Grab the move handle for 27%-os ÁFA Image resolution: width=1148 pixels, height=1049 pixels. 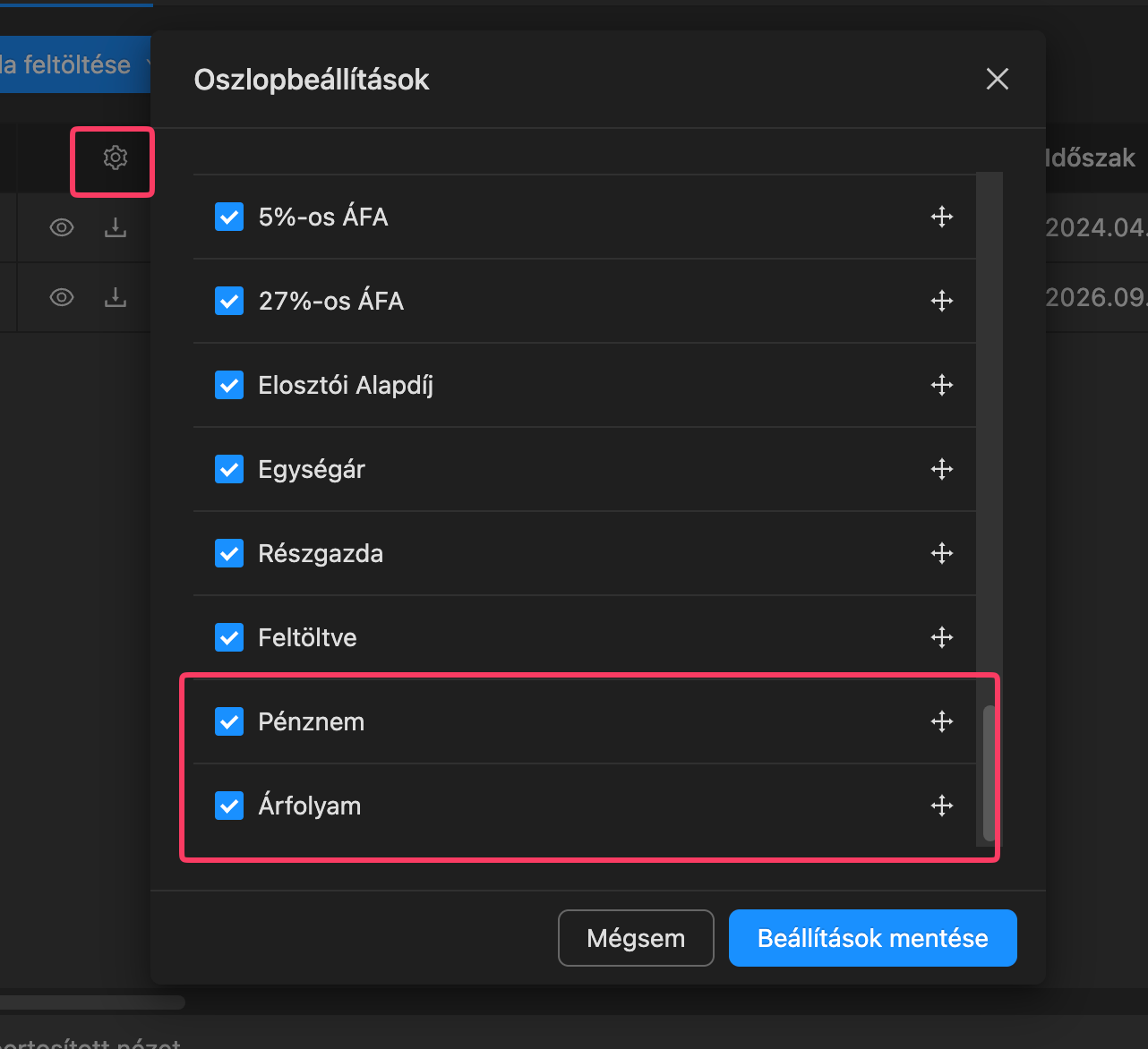[942, 301]
